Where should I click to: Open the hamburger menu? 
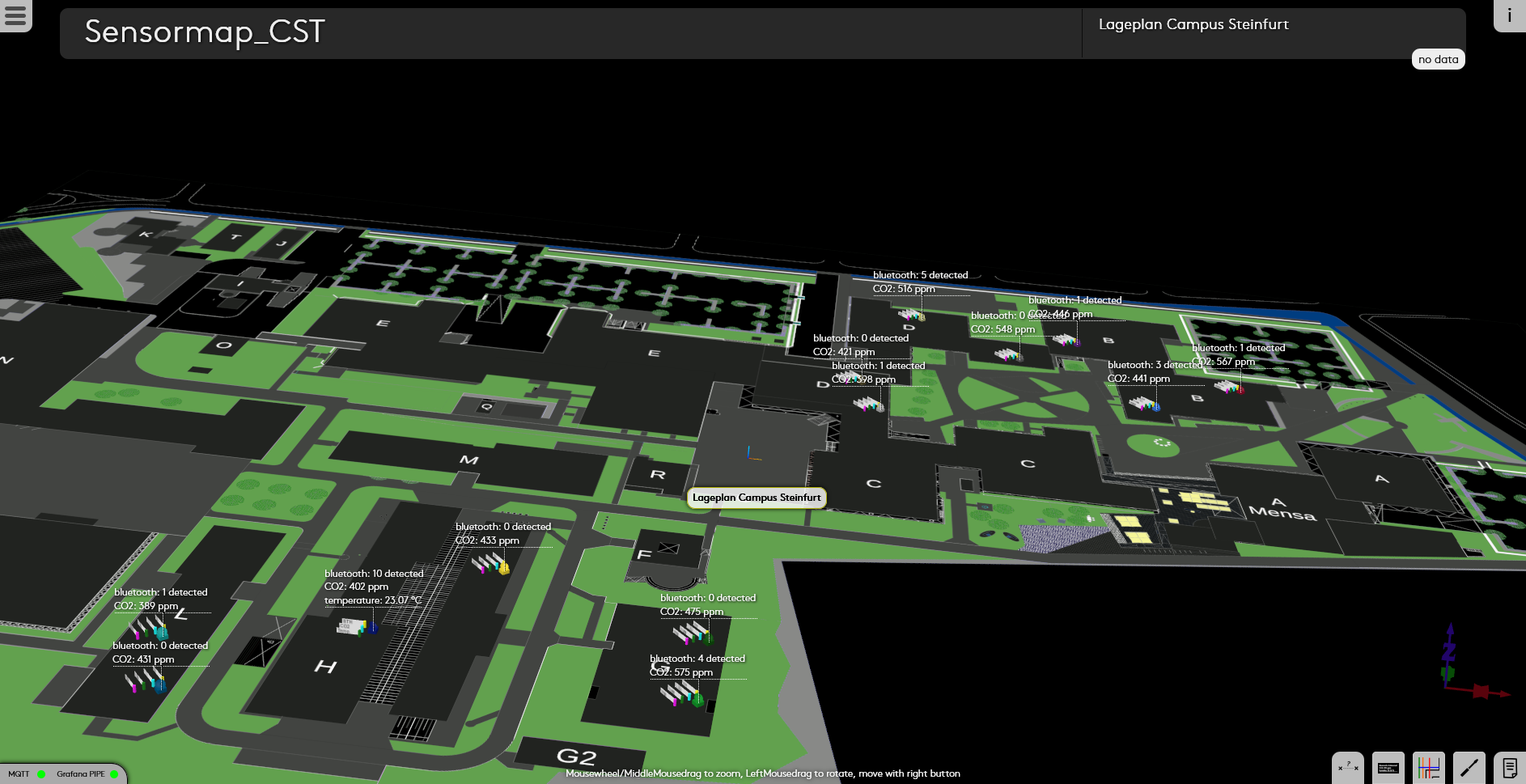click(15, 15)
